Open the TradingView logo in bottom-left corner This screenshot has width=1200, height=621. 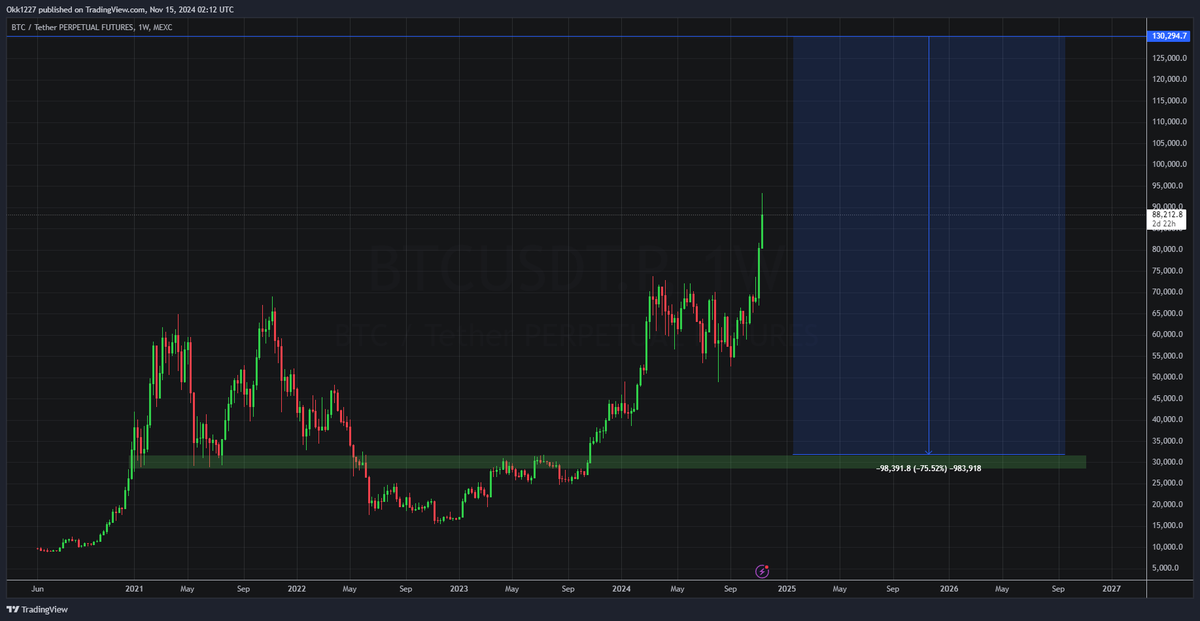click(38, 609)
